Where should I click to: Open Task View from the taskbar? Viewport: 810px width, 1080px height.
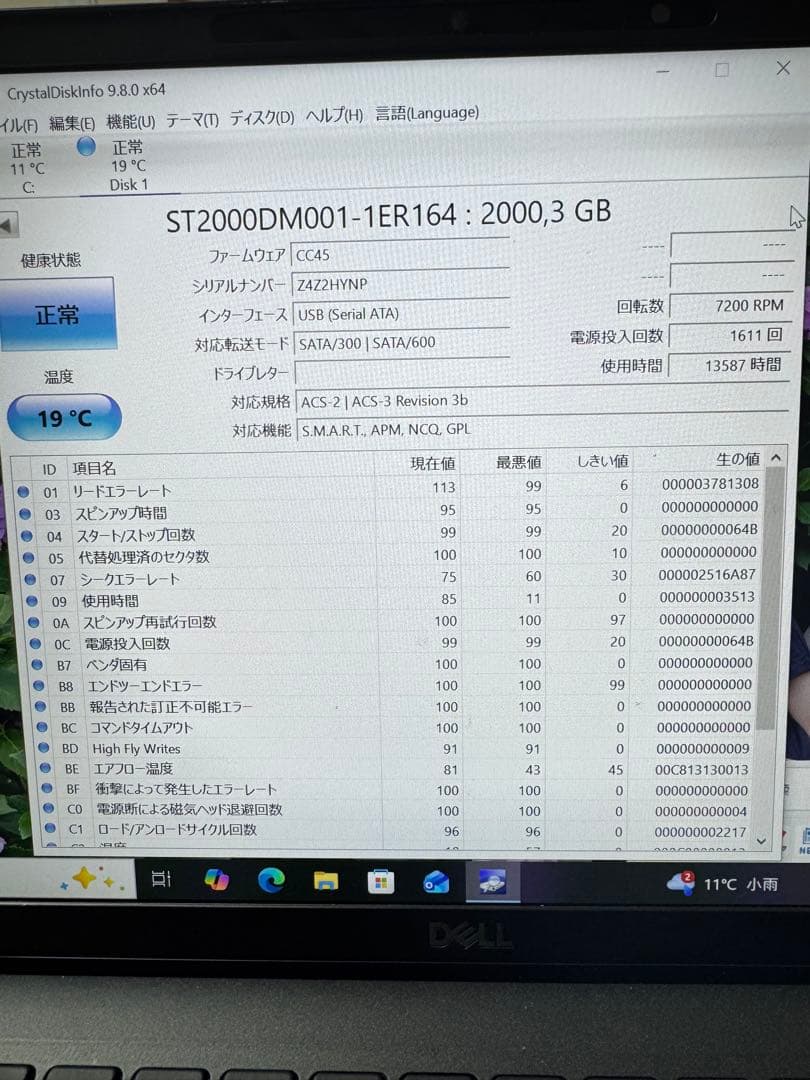click(161, 878)
